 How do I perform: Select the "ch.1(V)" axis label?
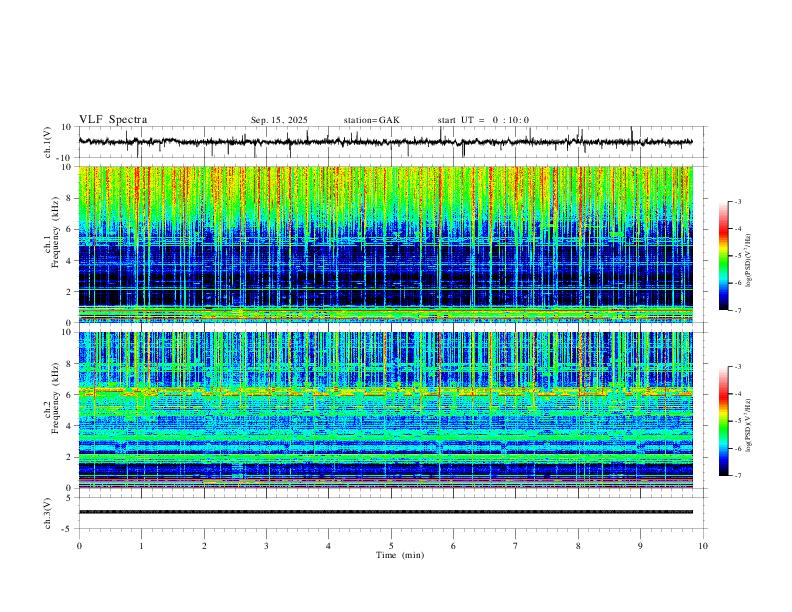point(48,142)
